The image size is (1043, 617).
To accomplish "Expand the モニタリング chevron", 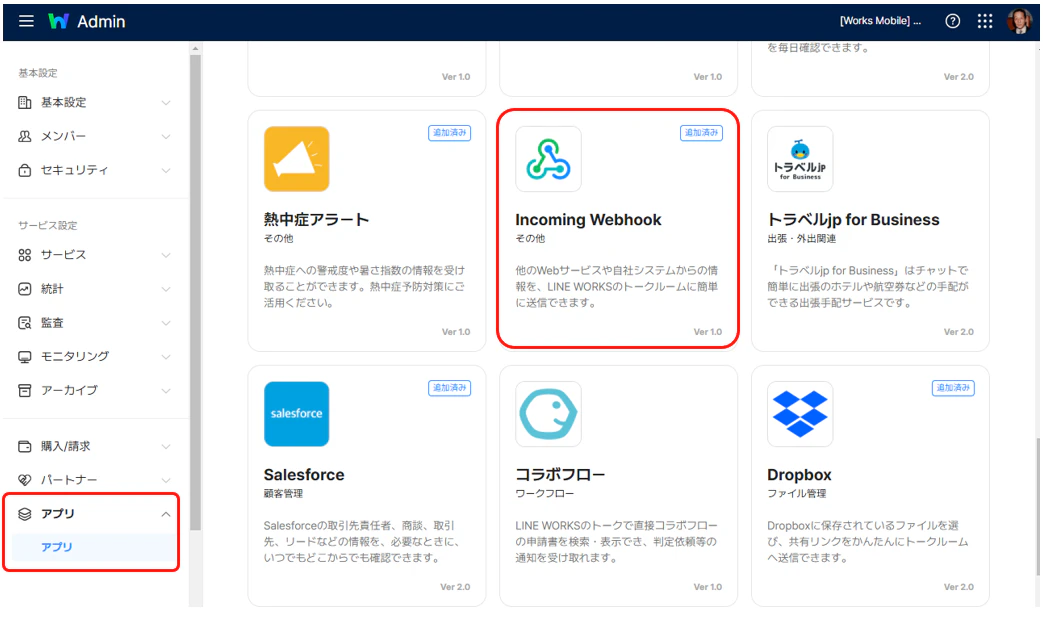I will 166,357.
